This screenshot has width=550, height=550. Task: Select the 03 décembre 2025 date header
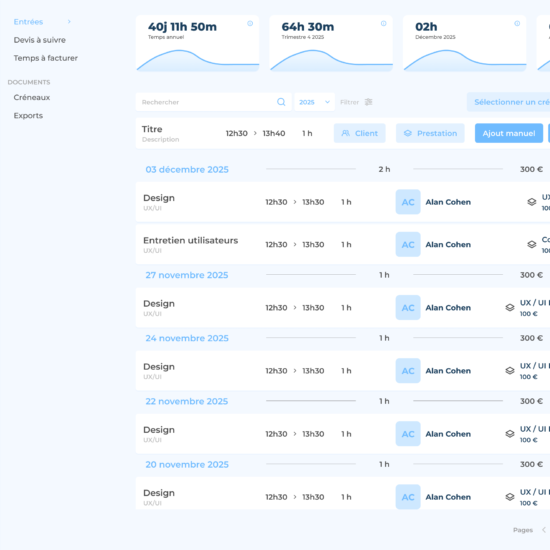click(x=187, y=169)
